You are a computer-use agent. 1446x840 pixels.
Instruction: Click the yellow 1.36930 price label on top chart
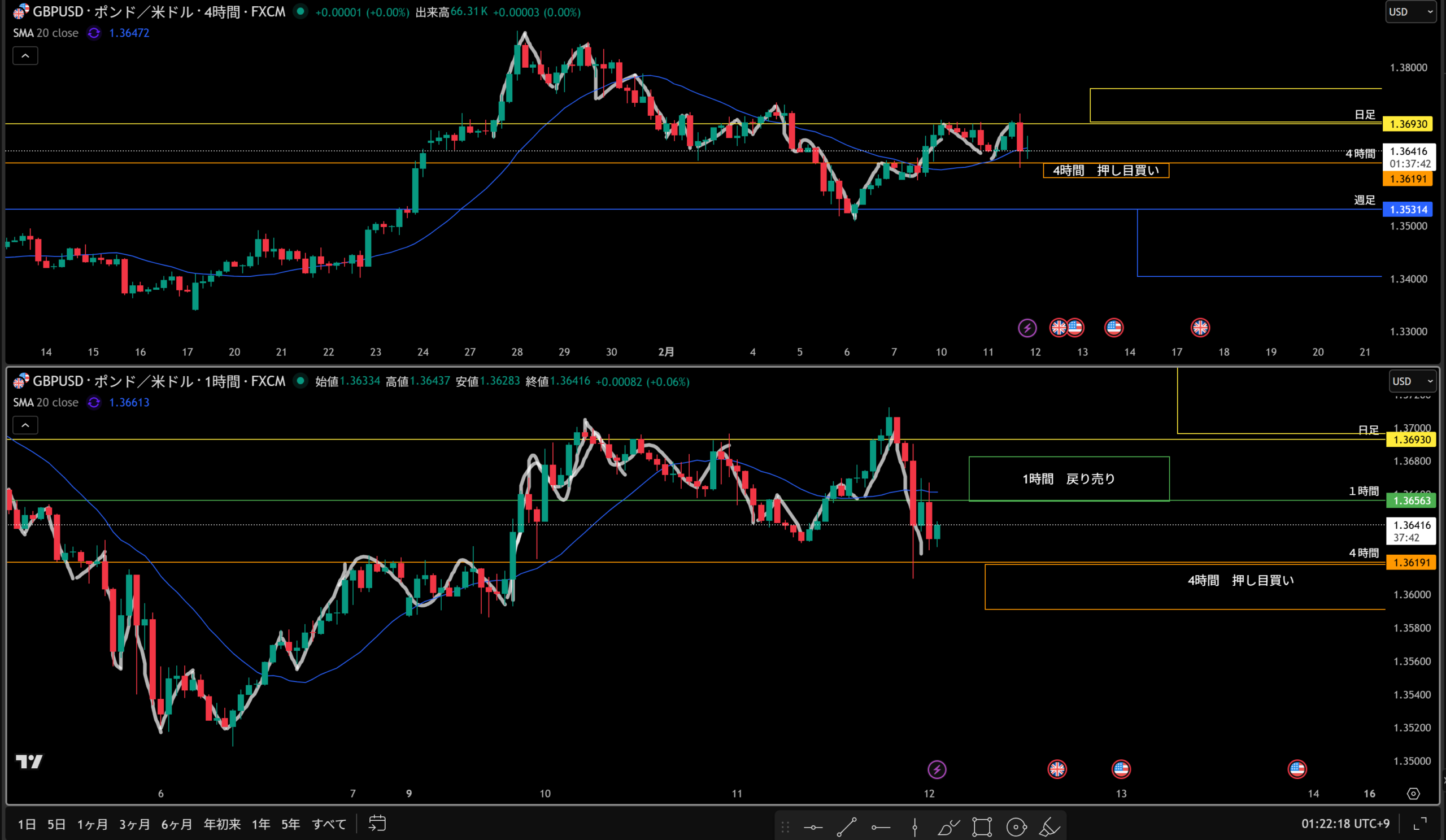click(1408, 124)
